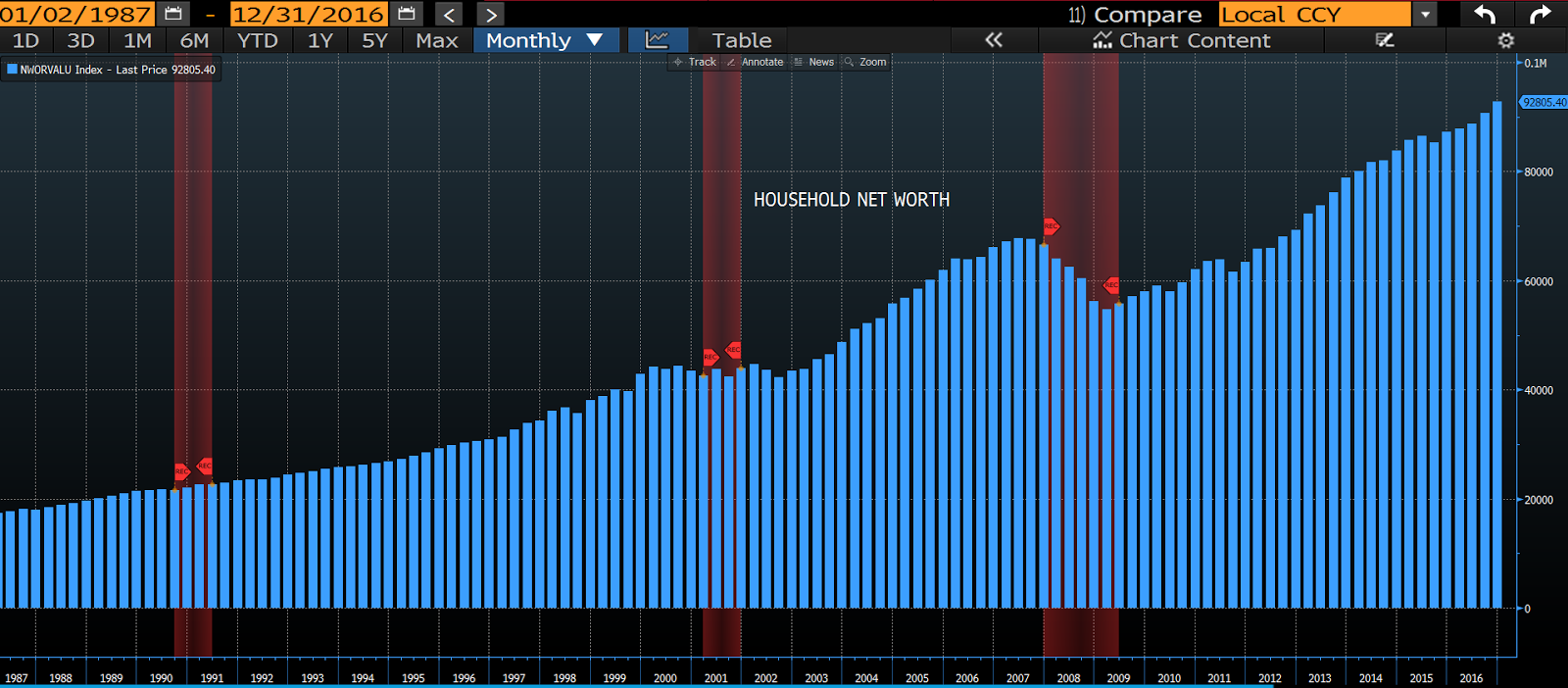Edit the end date 12/31/2016 field

click(309, 14)
